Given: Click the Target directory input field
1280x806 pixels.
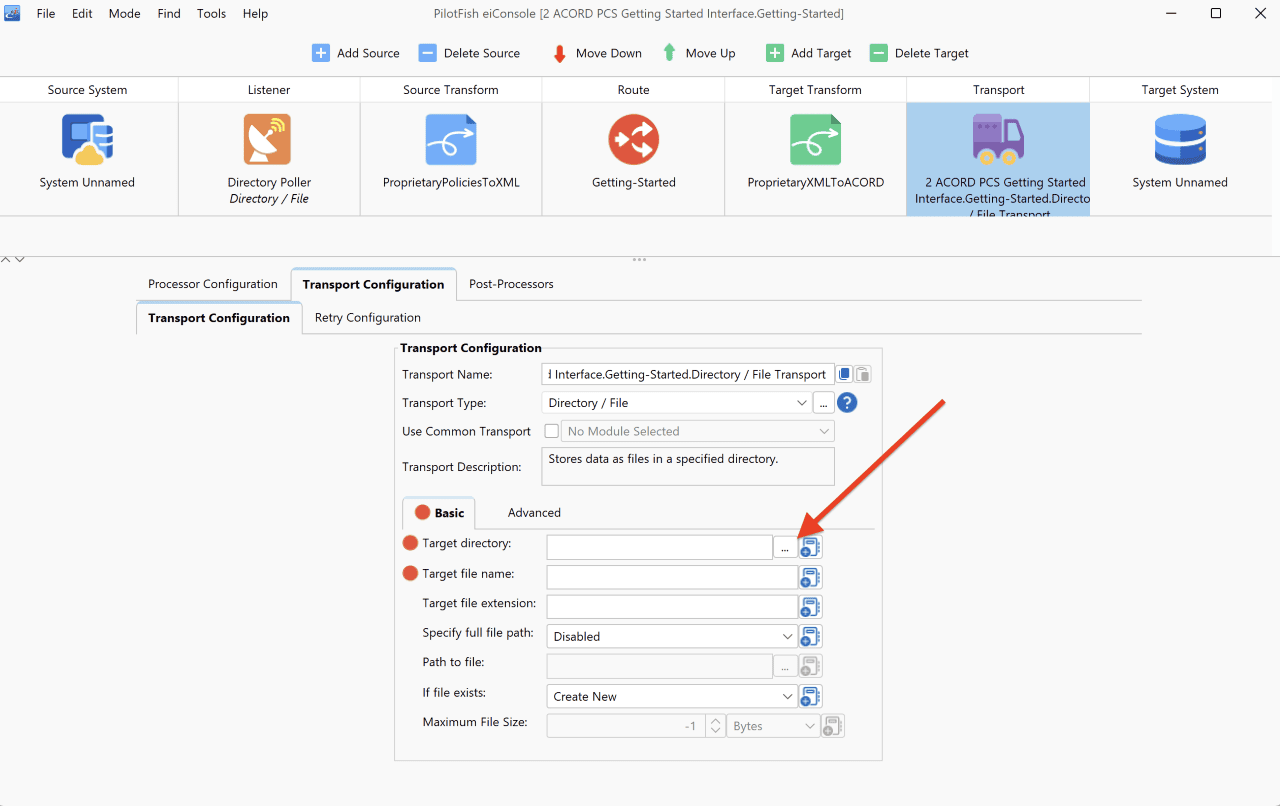Looking at the screenshot, I should click(x=659, y=547).
